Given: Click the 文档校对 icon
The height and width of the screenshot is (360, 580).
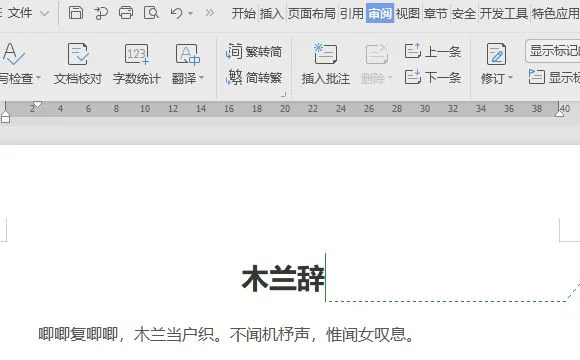Looking at the screenshot, I should coord(78,54).
